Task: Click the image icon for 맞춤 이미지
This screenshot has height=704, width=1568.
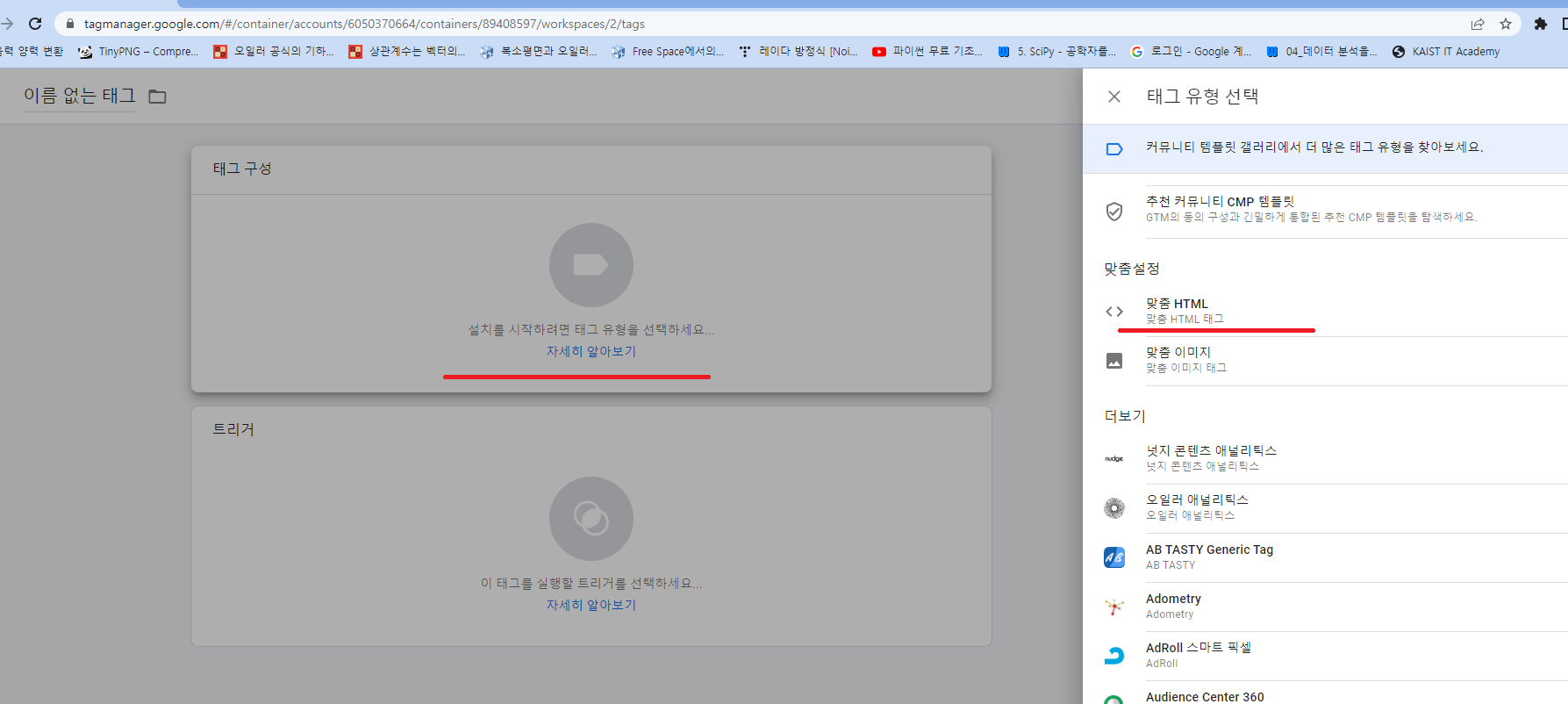Action: click(x=1114, y=361)
